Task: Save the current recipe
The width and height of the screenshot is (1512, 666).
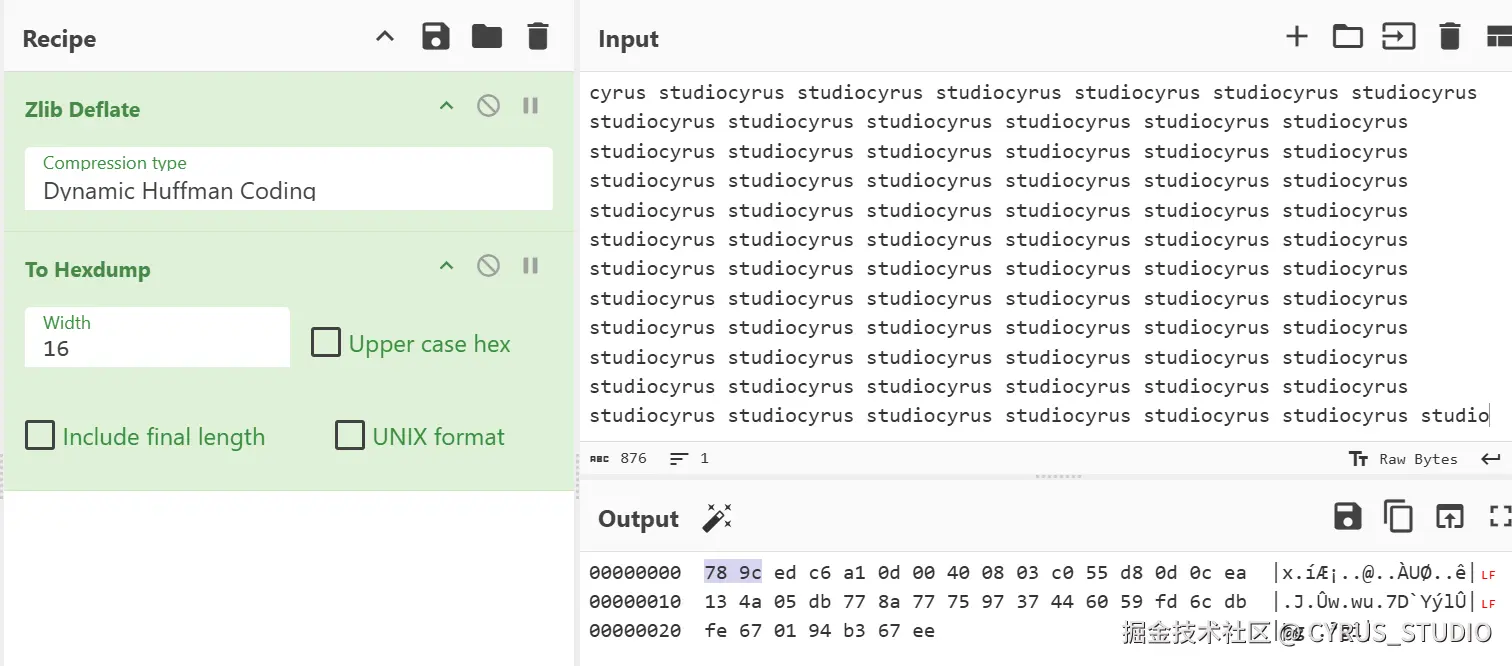Action: tap(436, 37)
